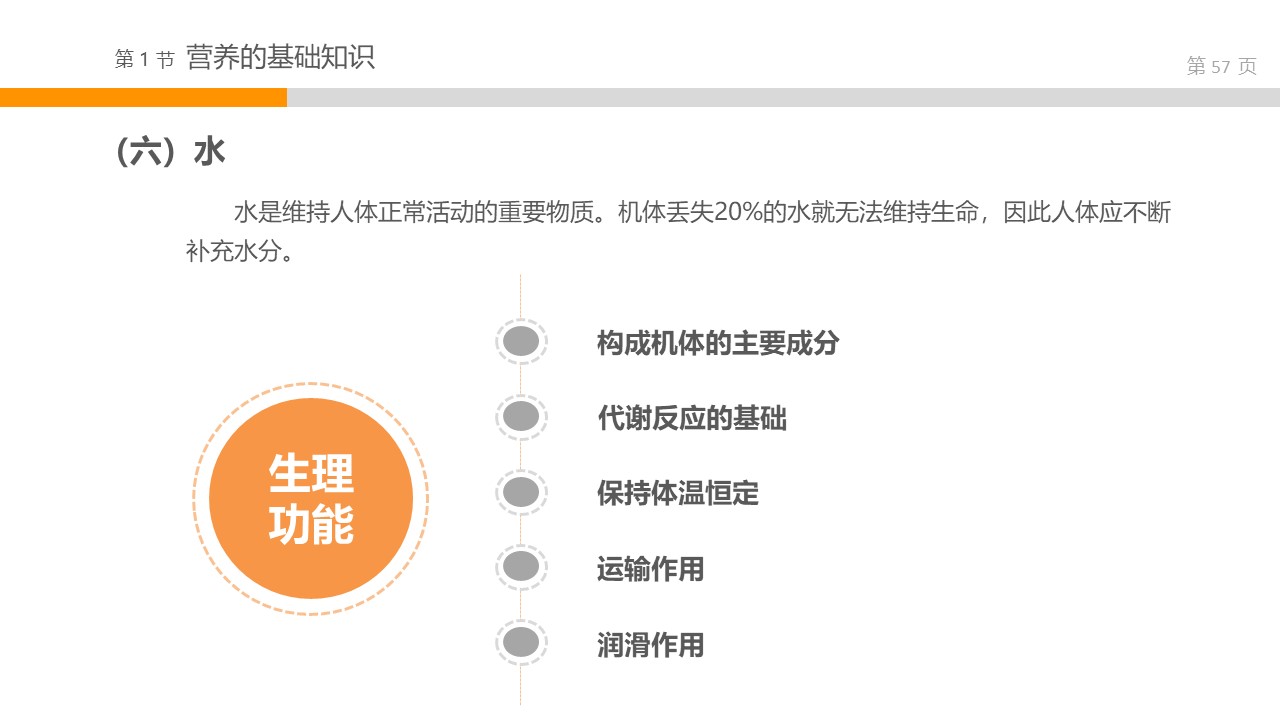Screen dimensions: 1280x720
Task: Select the heading (六) 水
Action: 170,152
